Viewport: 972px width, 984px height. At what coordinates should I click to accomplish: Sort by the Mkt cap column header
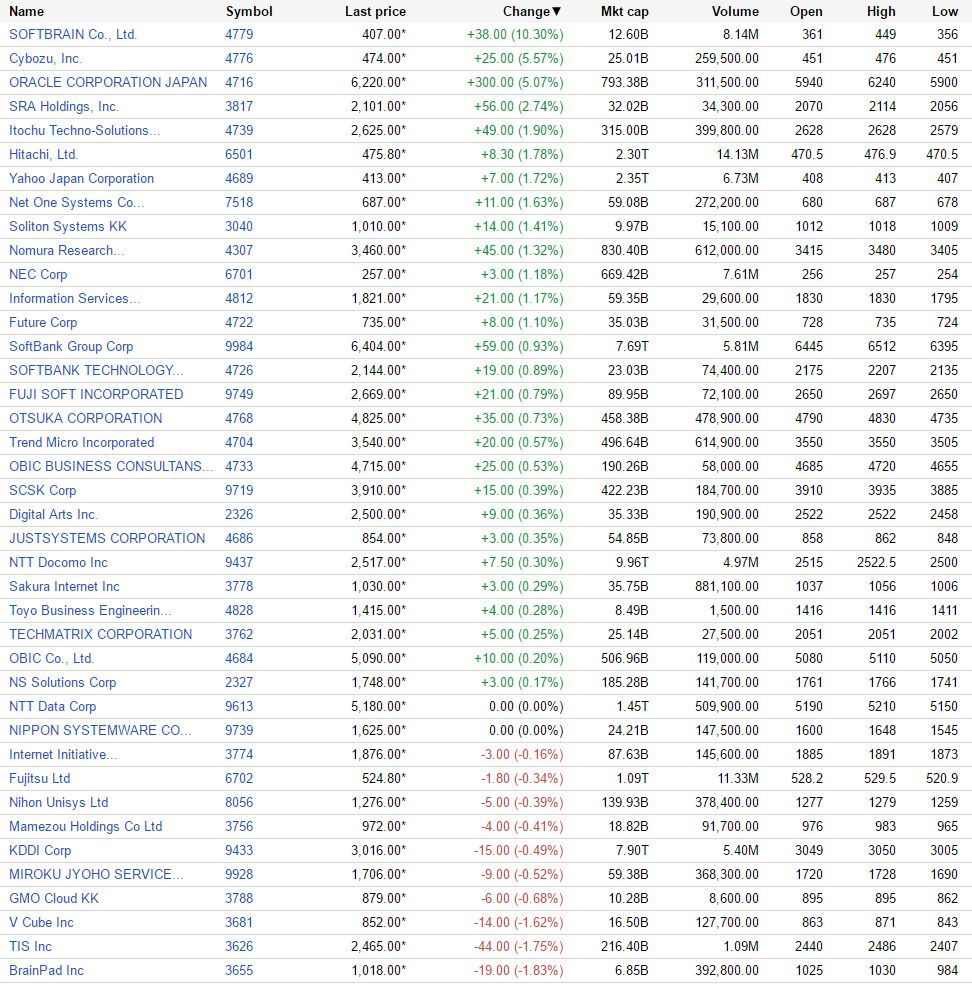pos(624,11)
